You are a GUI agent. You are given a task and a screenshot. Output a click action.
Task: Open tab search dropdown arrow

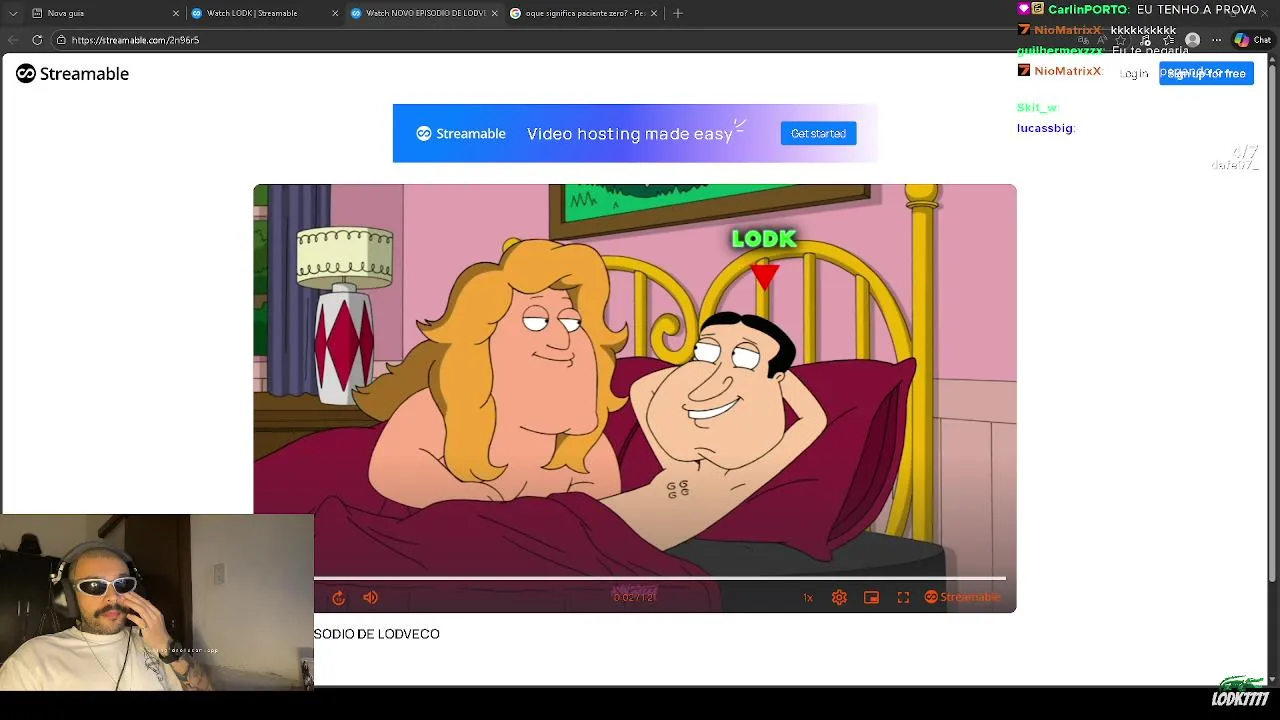[13, 13]
